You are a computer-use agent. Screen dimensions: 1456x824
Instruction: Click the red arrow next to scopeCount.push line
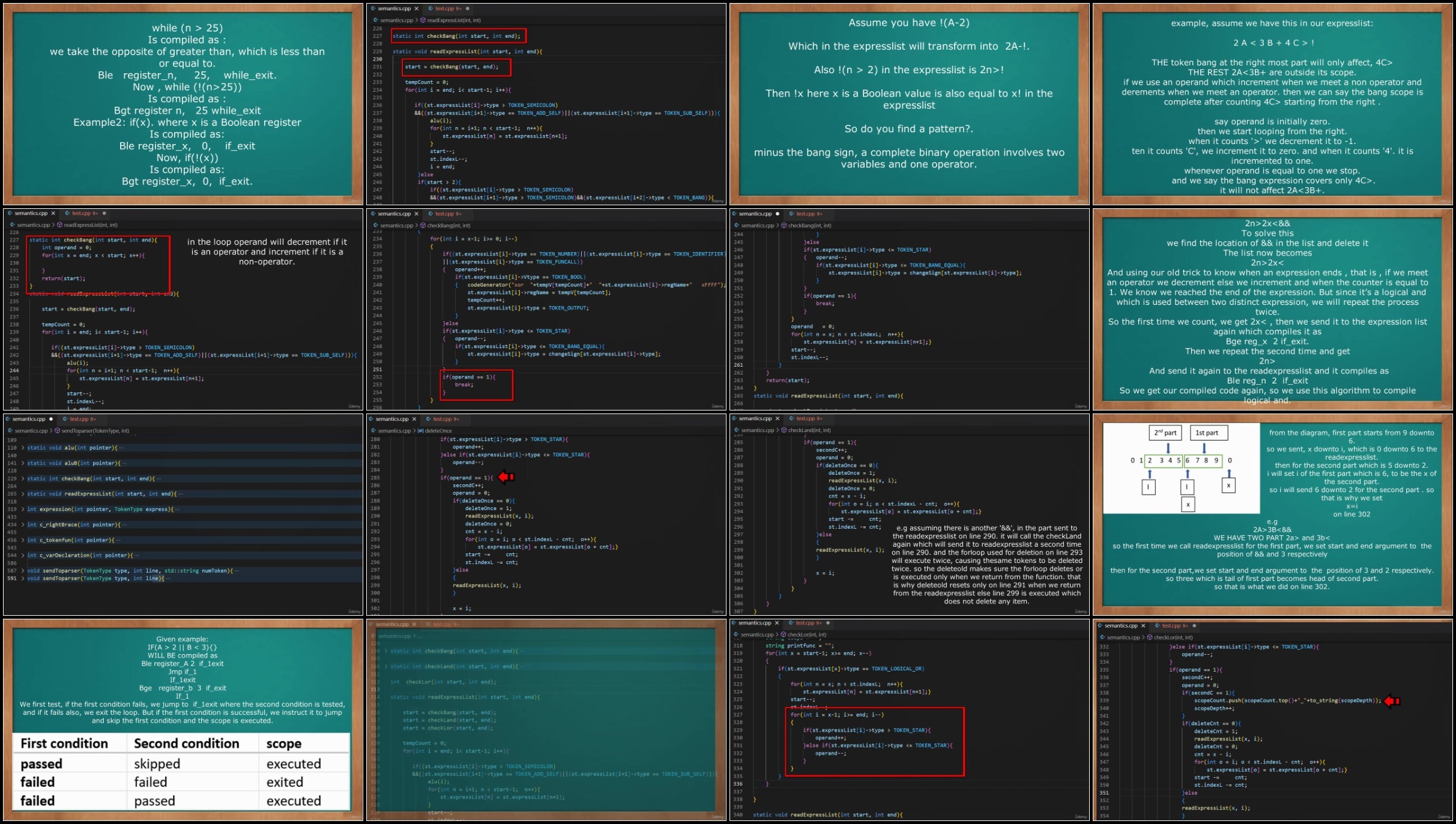(x=1392, y=700)
